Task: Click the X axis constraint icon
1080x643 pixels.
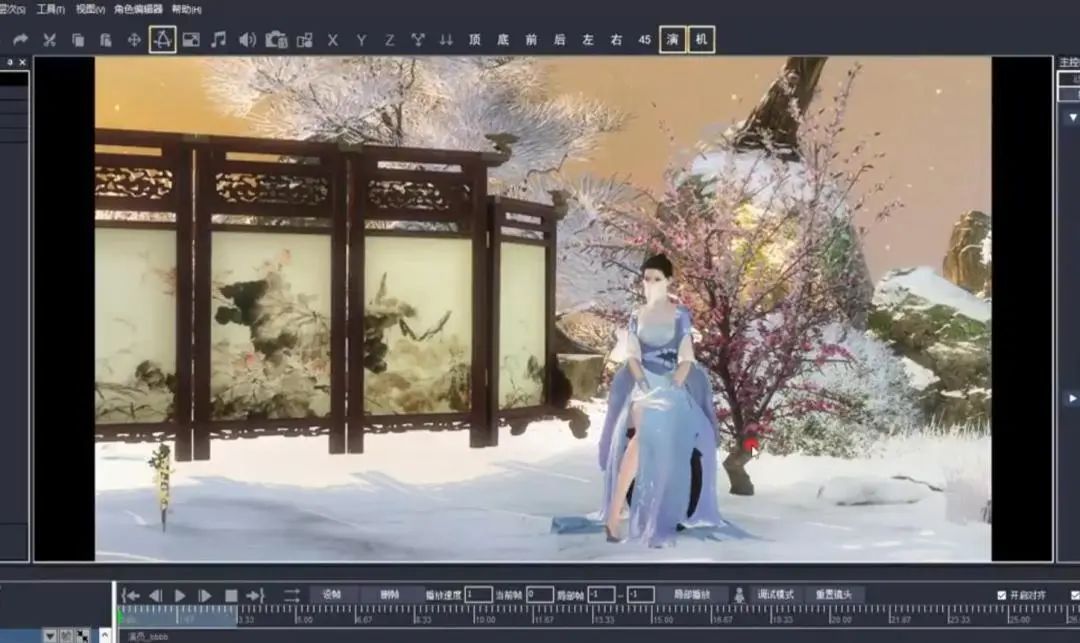Action: coord(332,40)
